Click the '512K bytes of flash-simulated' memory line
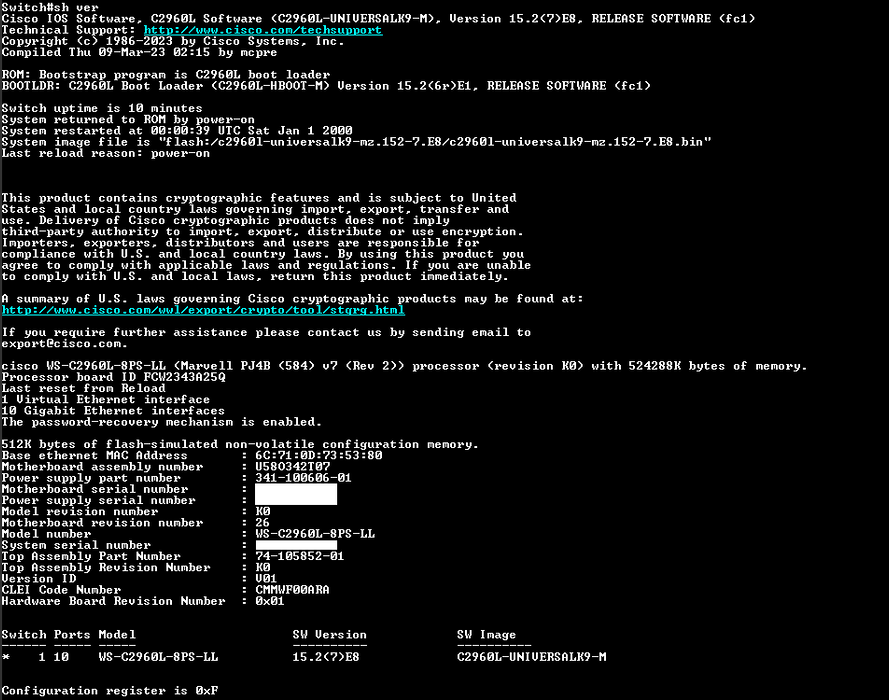 coord(240,444)
